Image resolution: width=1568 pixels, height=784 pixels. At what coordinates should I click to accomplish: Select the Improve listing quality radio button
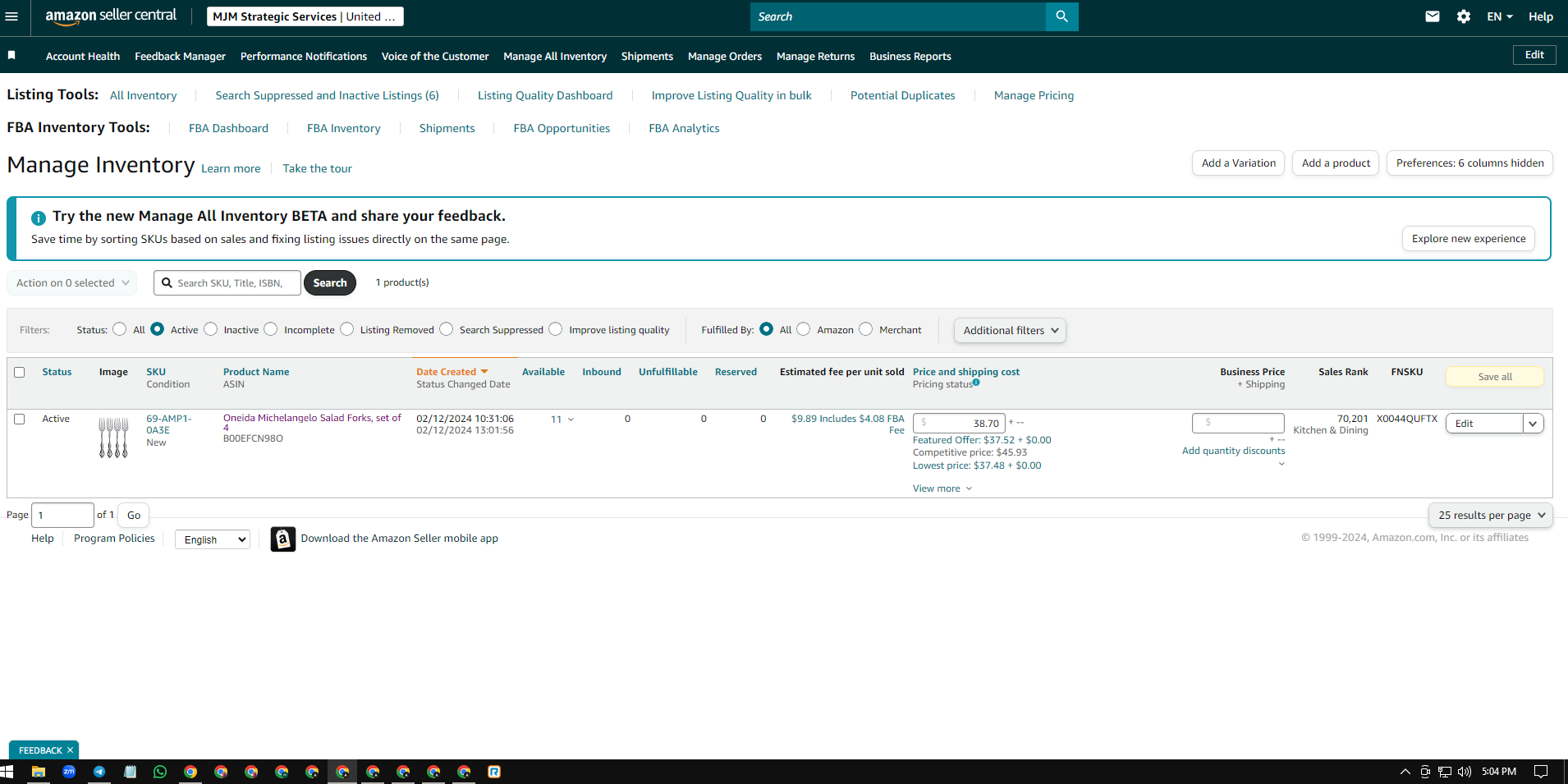tap(556, 329)
